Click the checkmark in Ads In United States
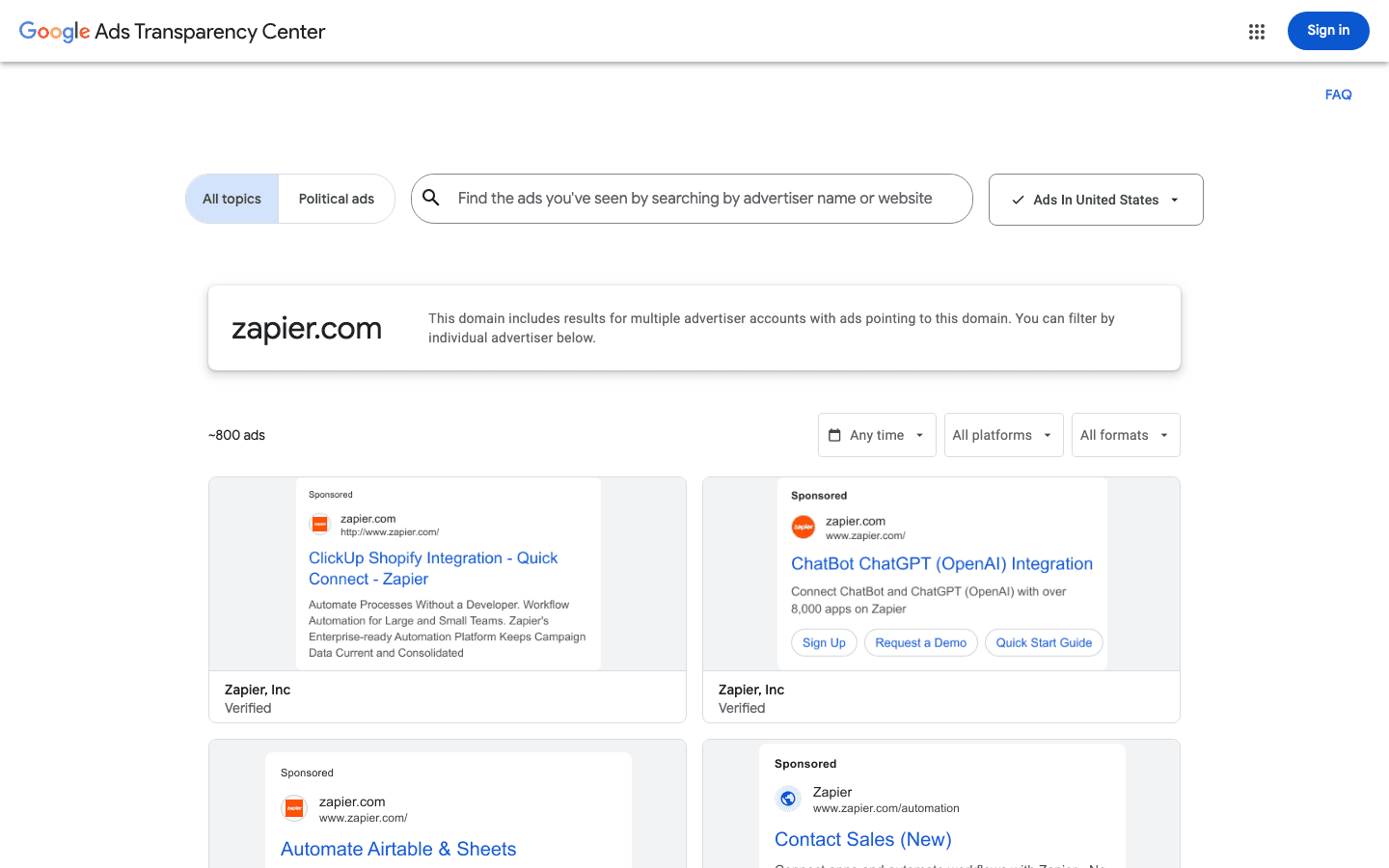 [x=1018, y=200]
